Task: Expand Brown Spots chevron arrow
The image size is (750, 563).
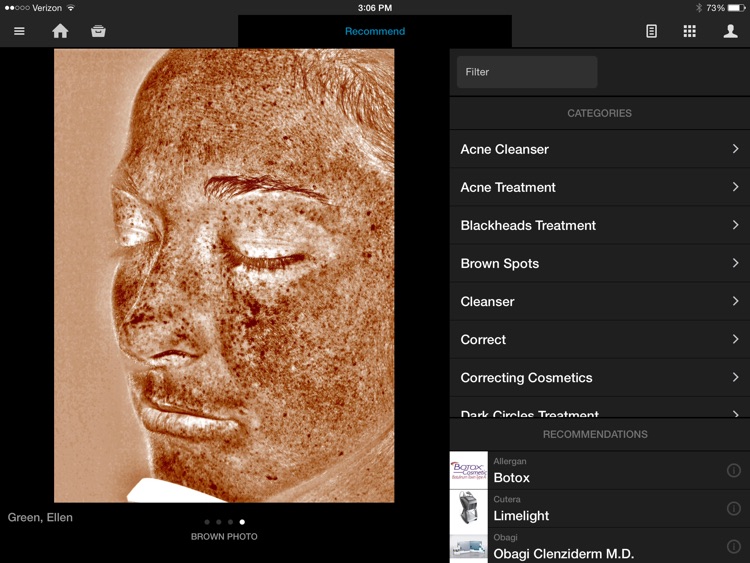Action: [x=735, y=263]
